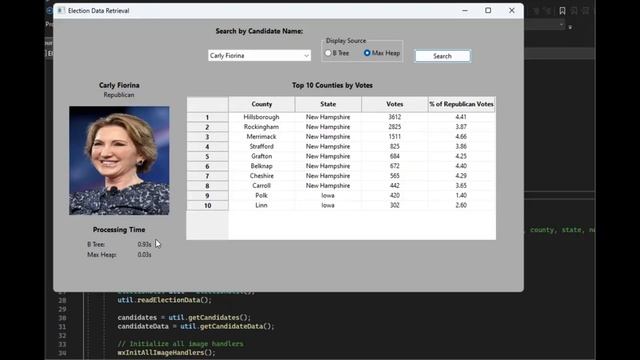
Task: Click the % of Republican Votes header
Action: point(462,104)
